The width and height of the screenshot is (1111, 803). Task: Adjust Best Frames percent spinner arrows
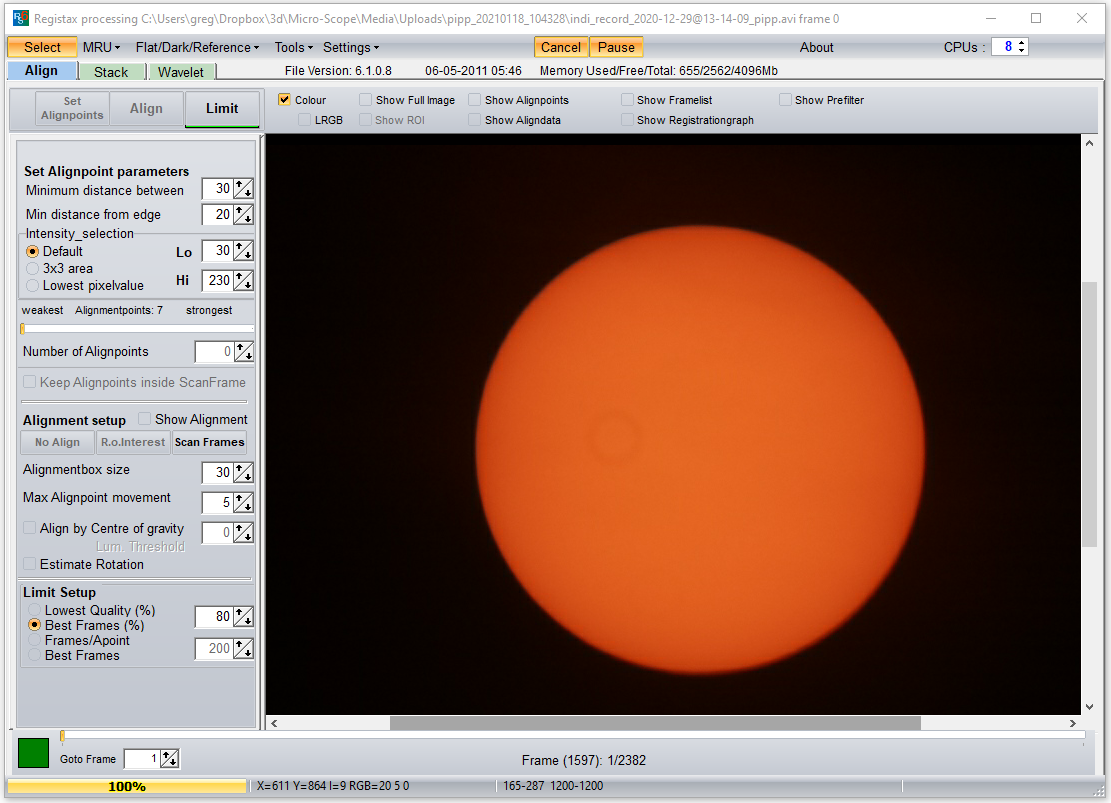point(244,617)
